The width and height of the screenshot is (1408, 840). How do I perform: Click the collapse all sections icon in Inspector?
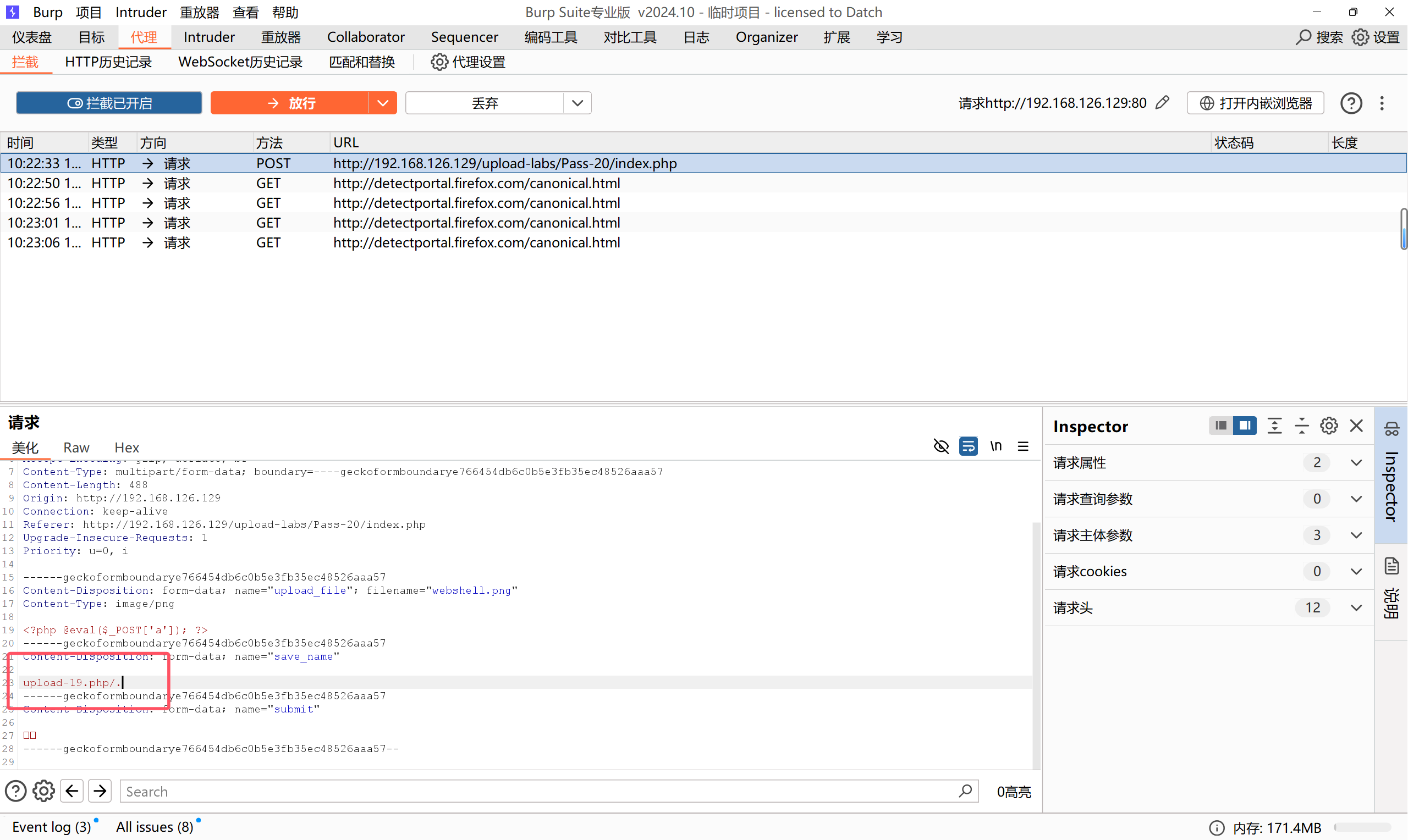[1301, 425]
